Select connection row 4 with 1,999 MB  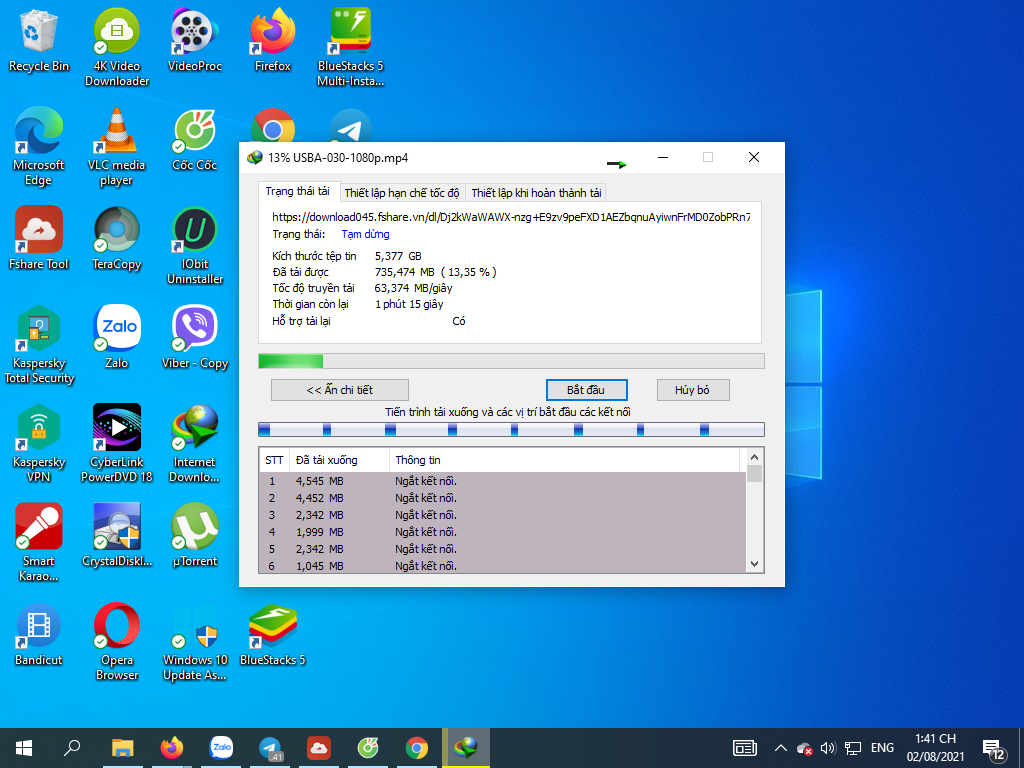pos(502,532)
